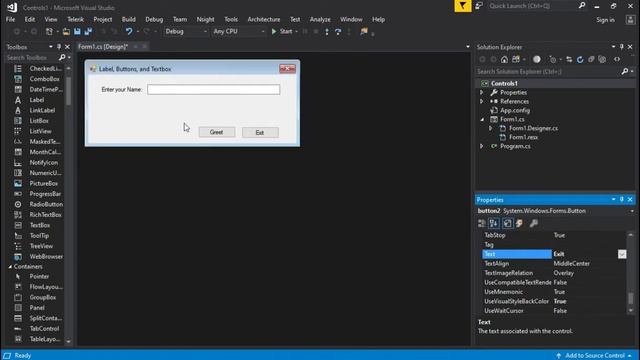This screenshot has width=640, height=360.
Task: Click Show All Files icon in Solution Explorer
Action: 602,60
